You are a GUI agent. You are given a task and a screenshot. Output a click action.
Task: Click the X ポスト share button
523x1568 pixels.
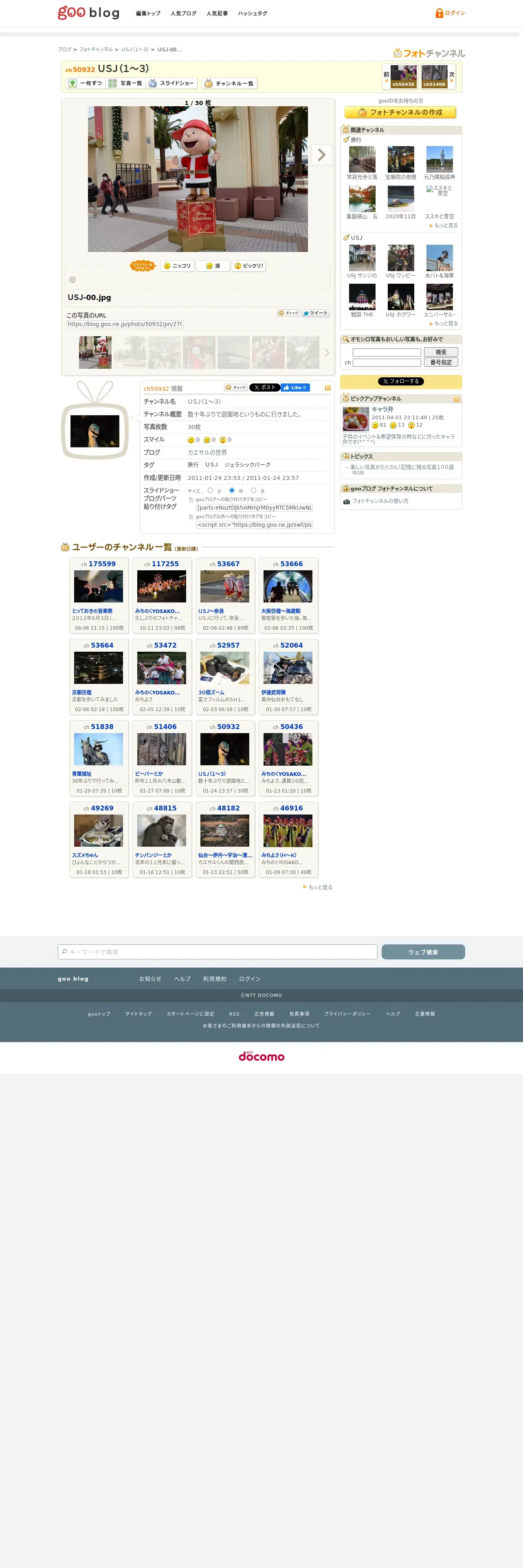tap(264, 387)
